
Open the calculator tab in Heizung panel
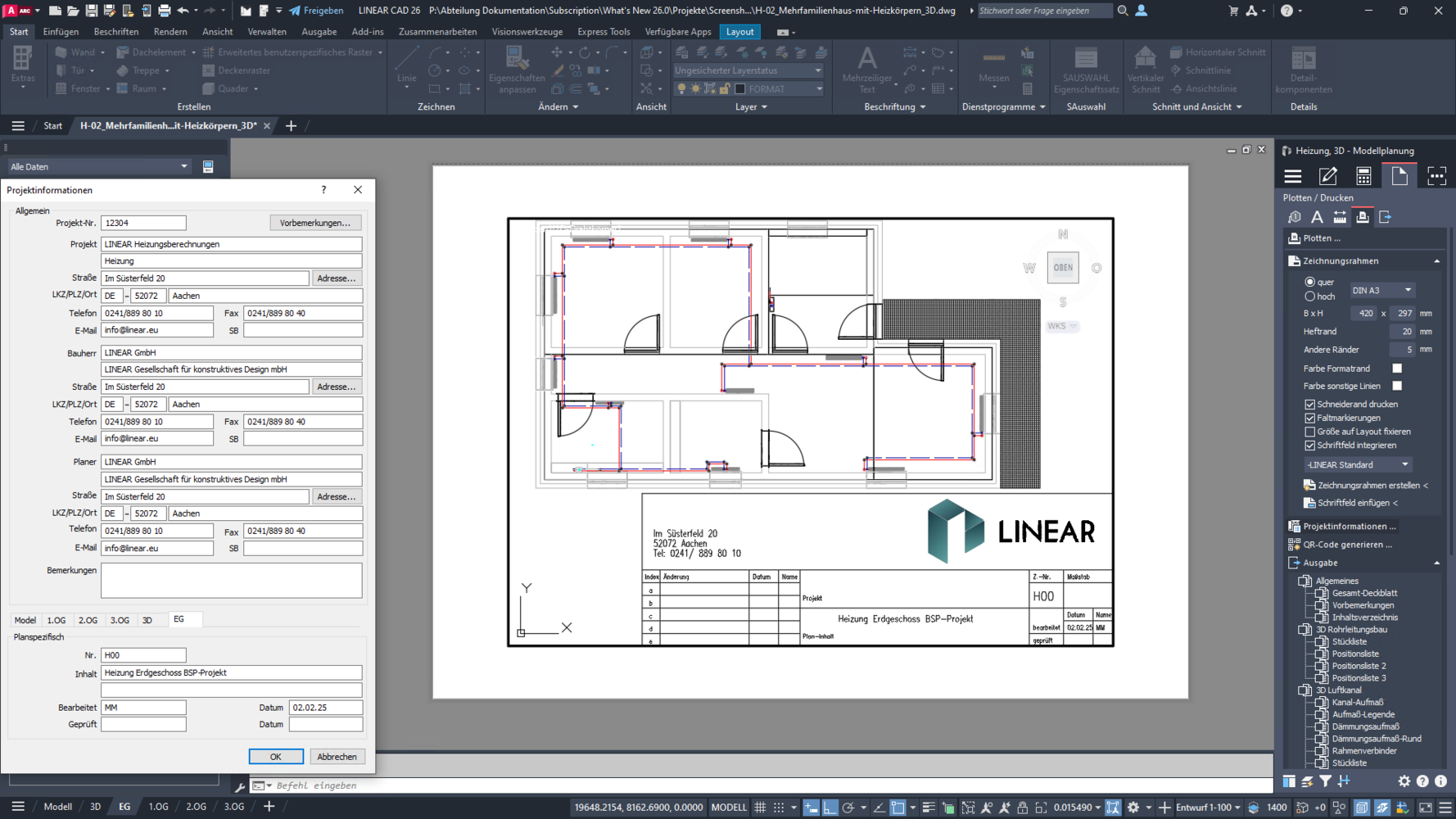point(1363,176)
